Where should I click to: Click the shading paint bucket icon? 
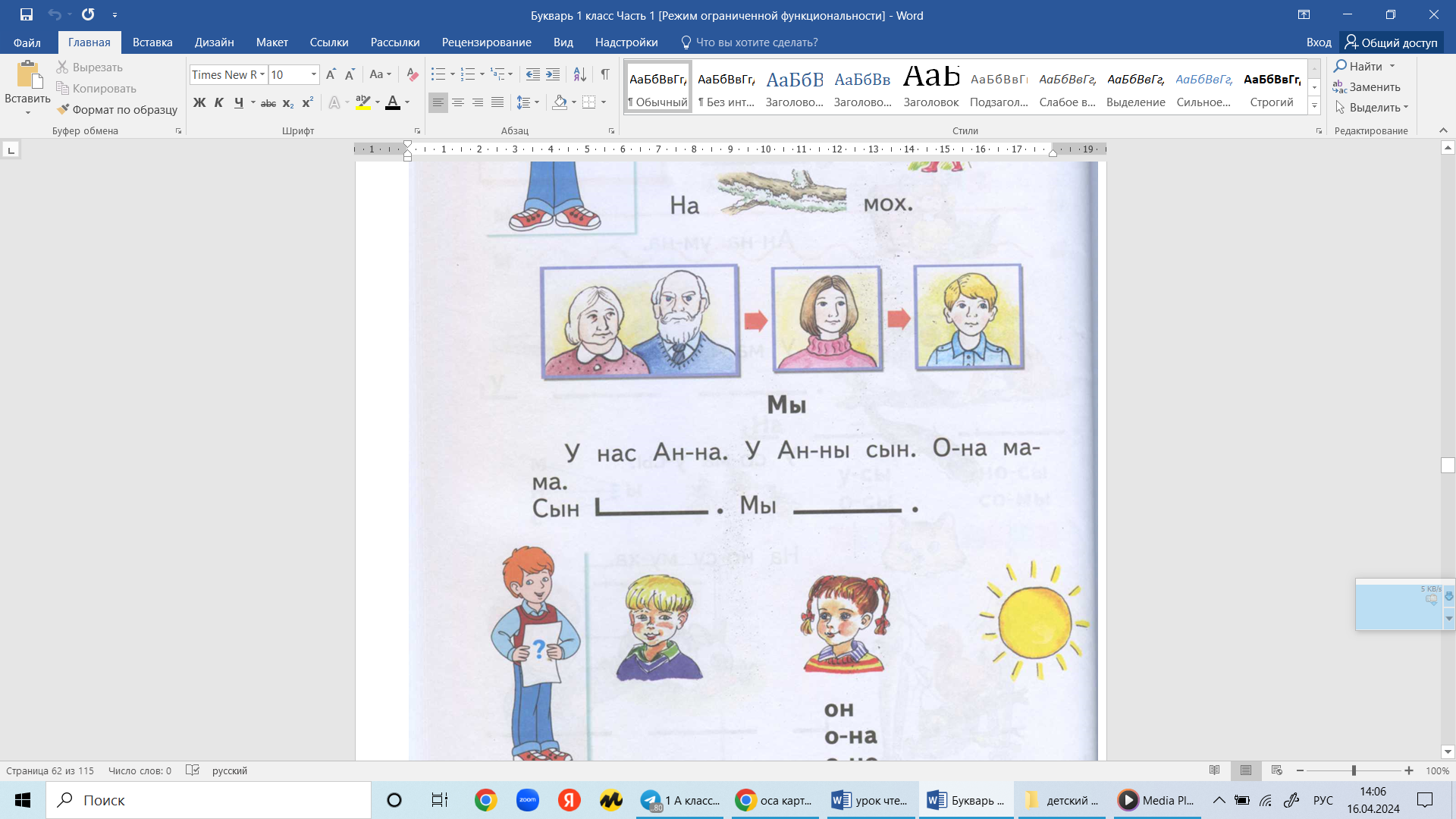point(560,102)
